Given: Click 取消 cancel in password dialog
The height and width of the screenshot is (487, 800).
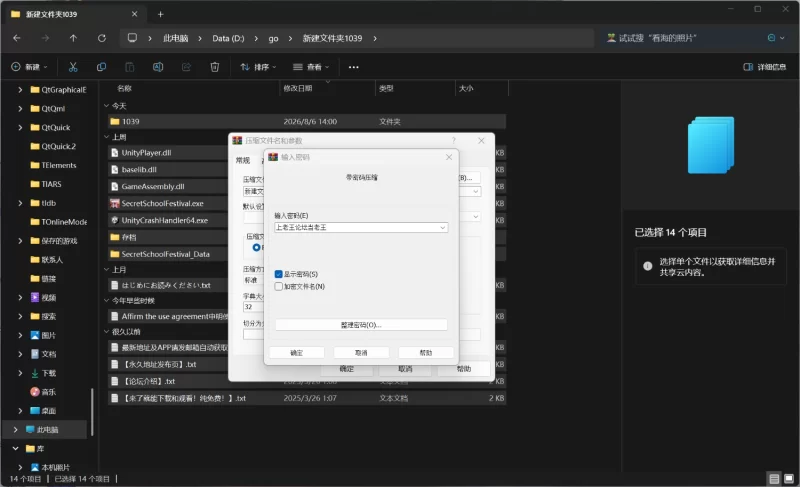Looking at the screenshot, I should click(361, 352).
